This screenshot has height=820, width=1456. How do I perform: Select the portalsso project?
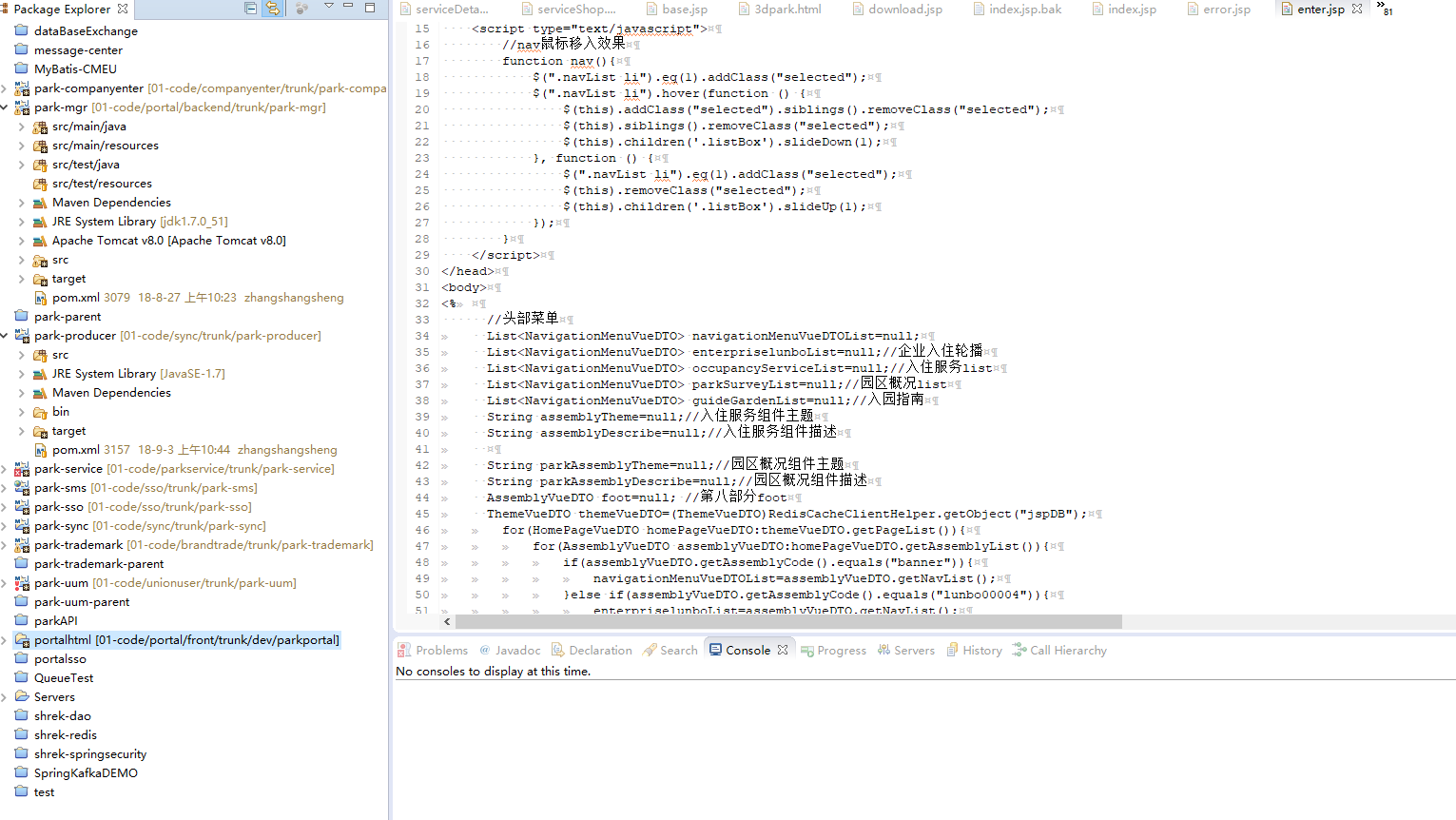pos(60,659)
